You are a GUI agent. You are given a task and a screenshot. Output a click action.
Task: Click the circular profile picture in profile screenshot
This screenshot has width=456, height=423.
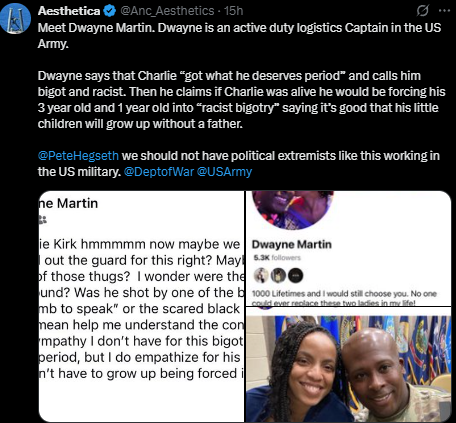click(293, 208)
